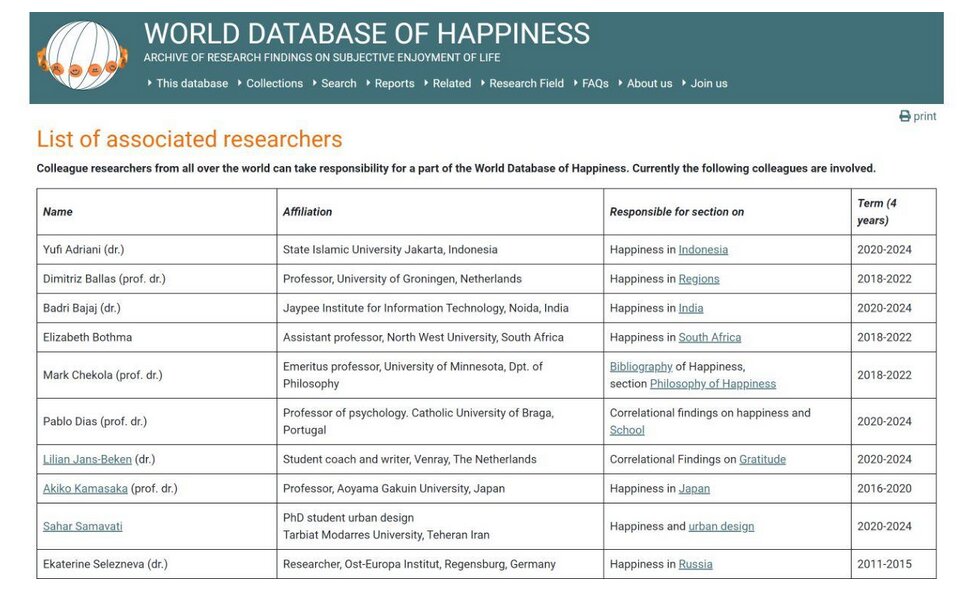Screen dimensions: 966x601
Task: Click the University of Groningen affiliation
Action: 402,278
